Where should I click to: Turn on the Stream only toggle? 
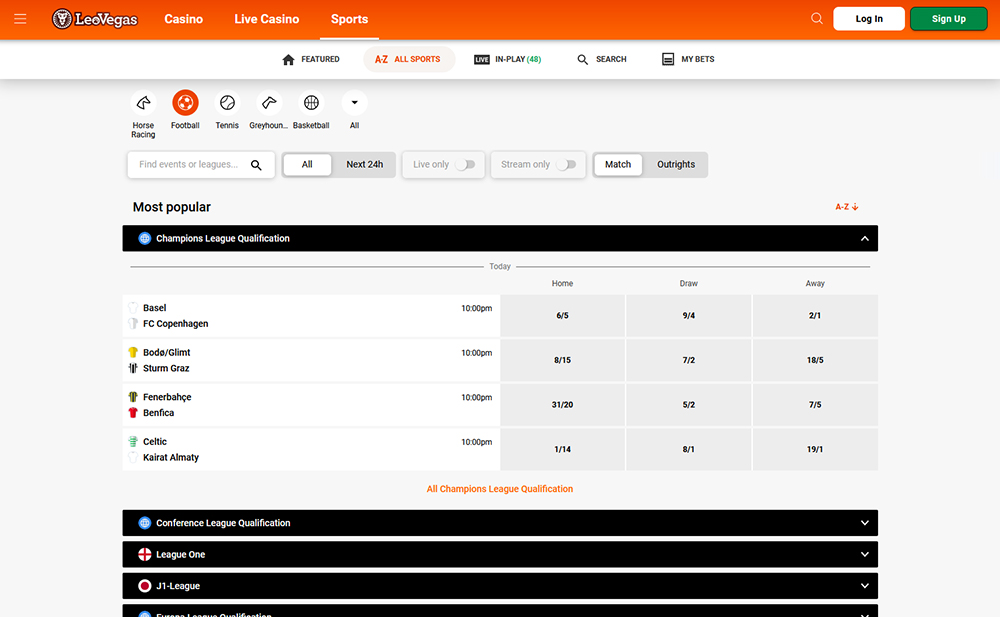(566, 165)
